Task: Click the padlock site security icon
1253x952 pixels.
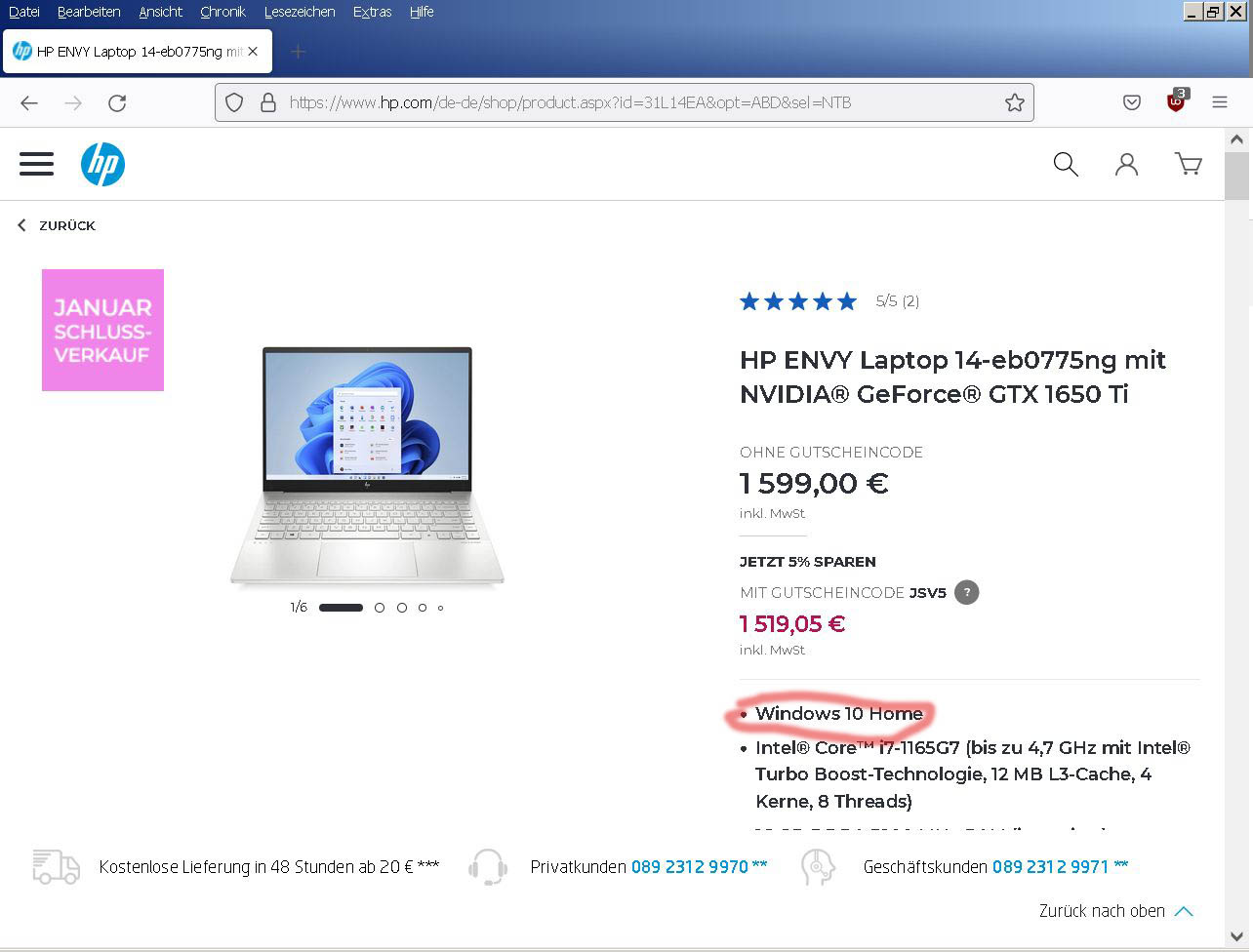Action: (x=267, y=102)
